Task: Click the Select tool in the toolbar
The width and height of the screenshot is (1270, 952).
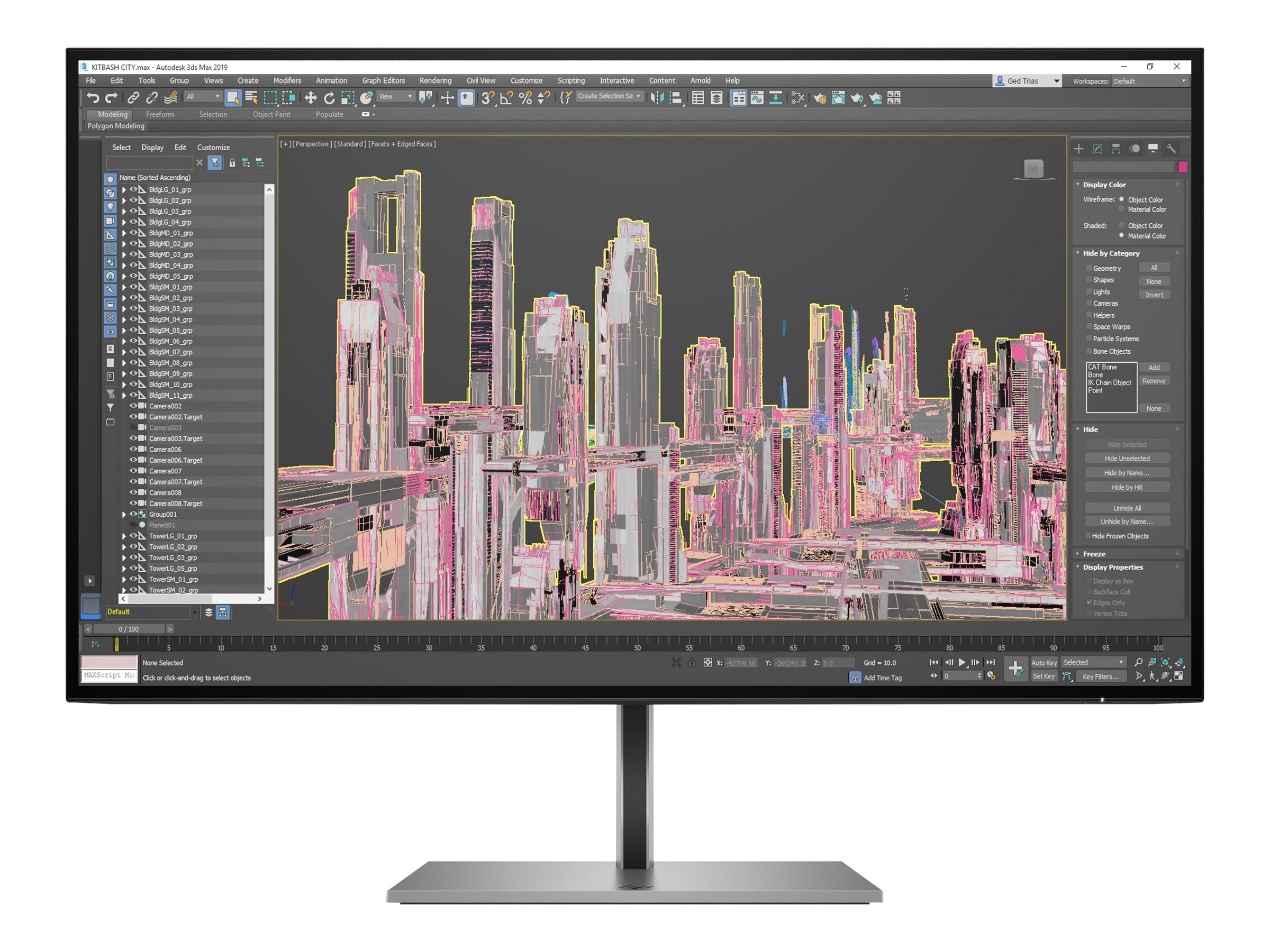Action: (234, 98)
